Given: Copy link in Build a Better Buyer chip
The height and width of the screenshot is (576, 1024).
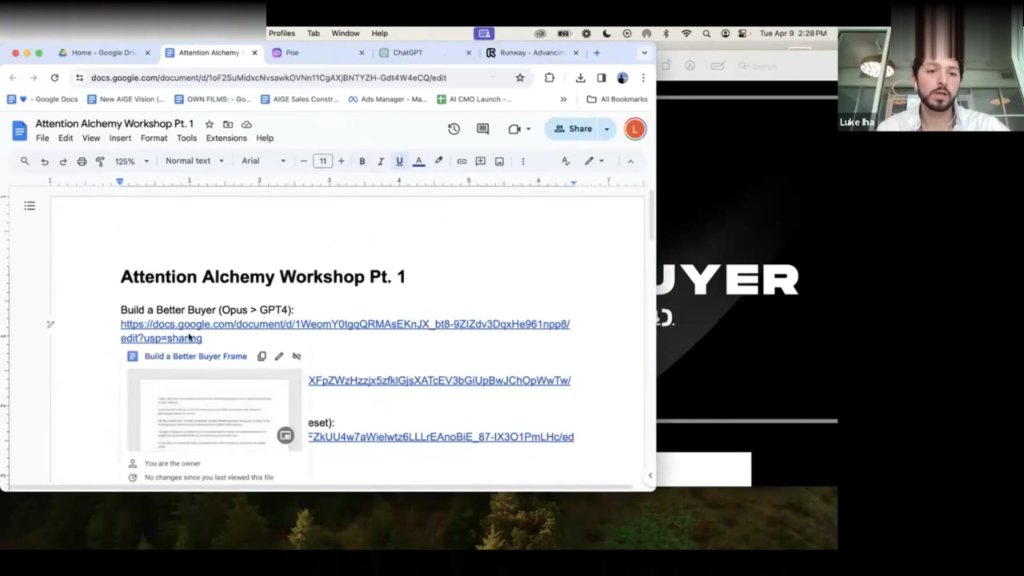Looking at the screenshot, I should [262, 357].
